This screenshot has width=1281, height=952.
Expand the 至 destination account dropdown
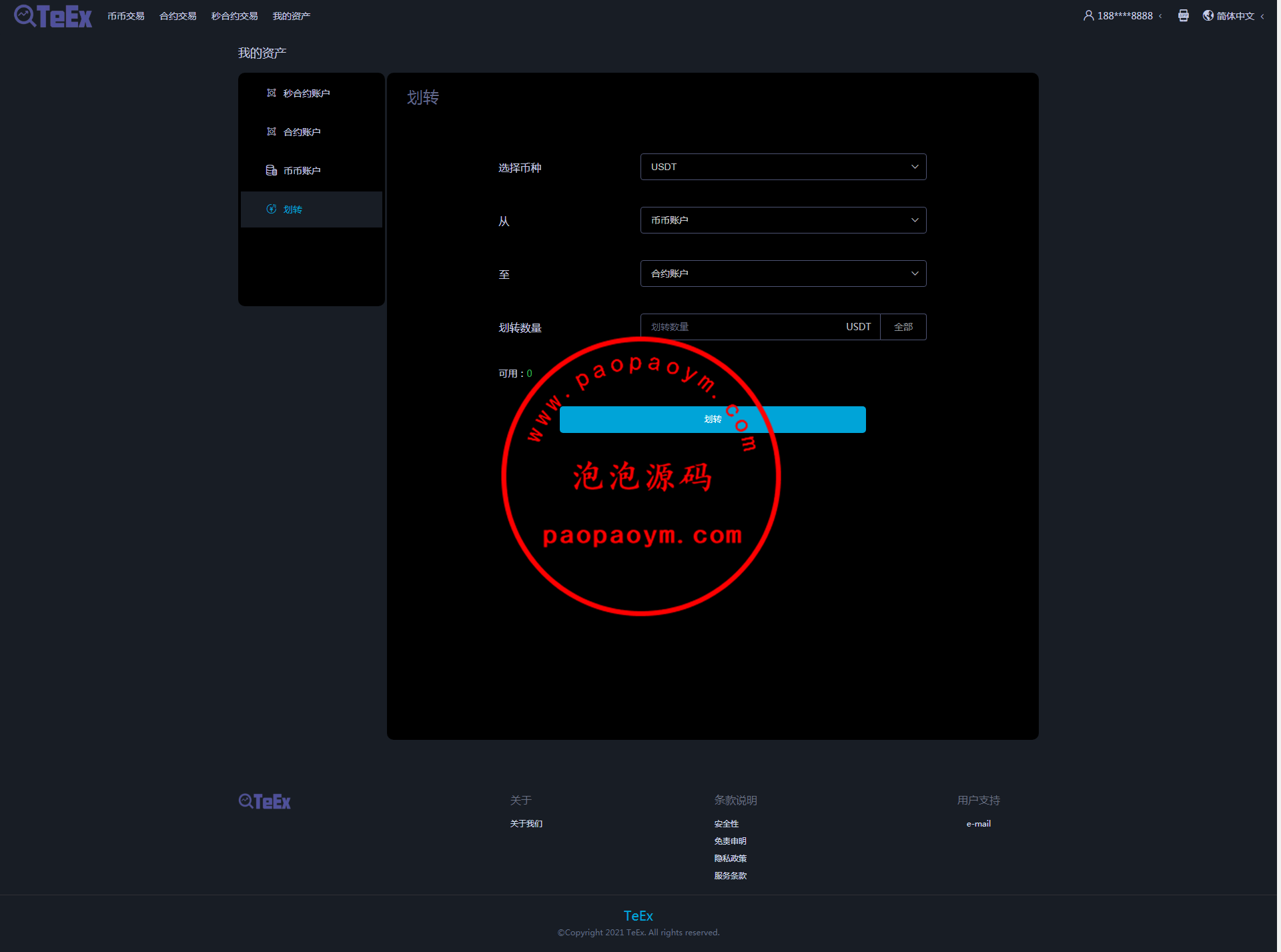(783, 274)
